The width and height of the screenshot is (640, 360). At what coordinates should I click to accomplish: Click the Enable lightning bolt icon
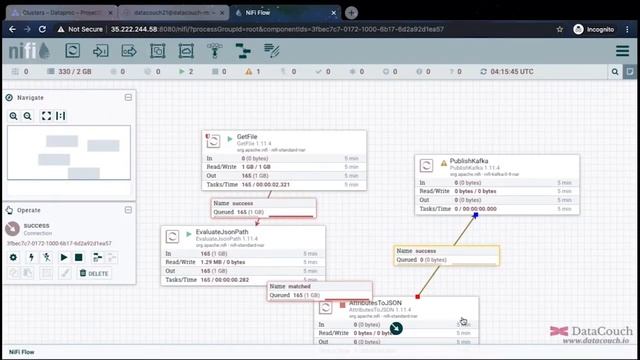31,257
